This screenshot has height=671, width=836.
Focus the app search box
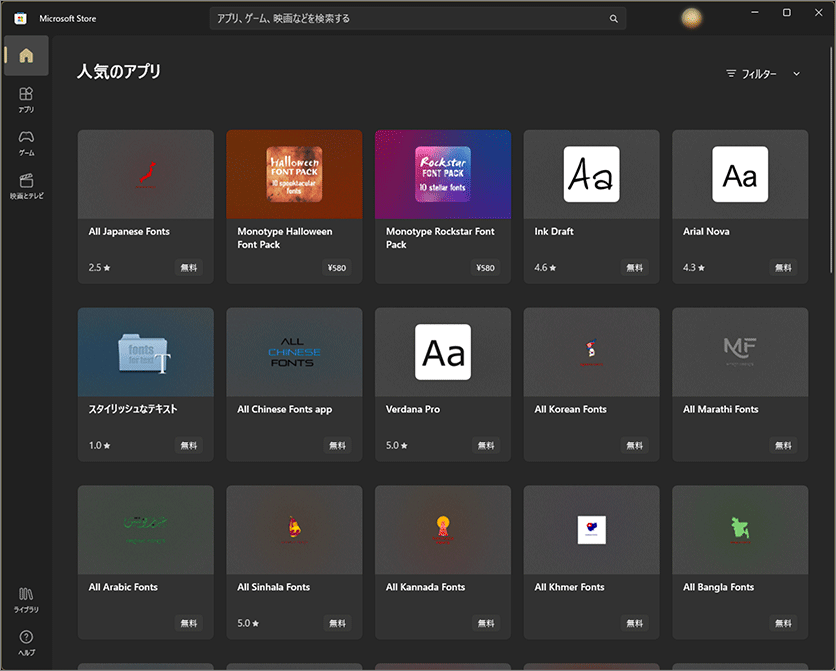(417, 19)
